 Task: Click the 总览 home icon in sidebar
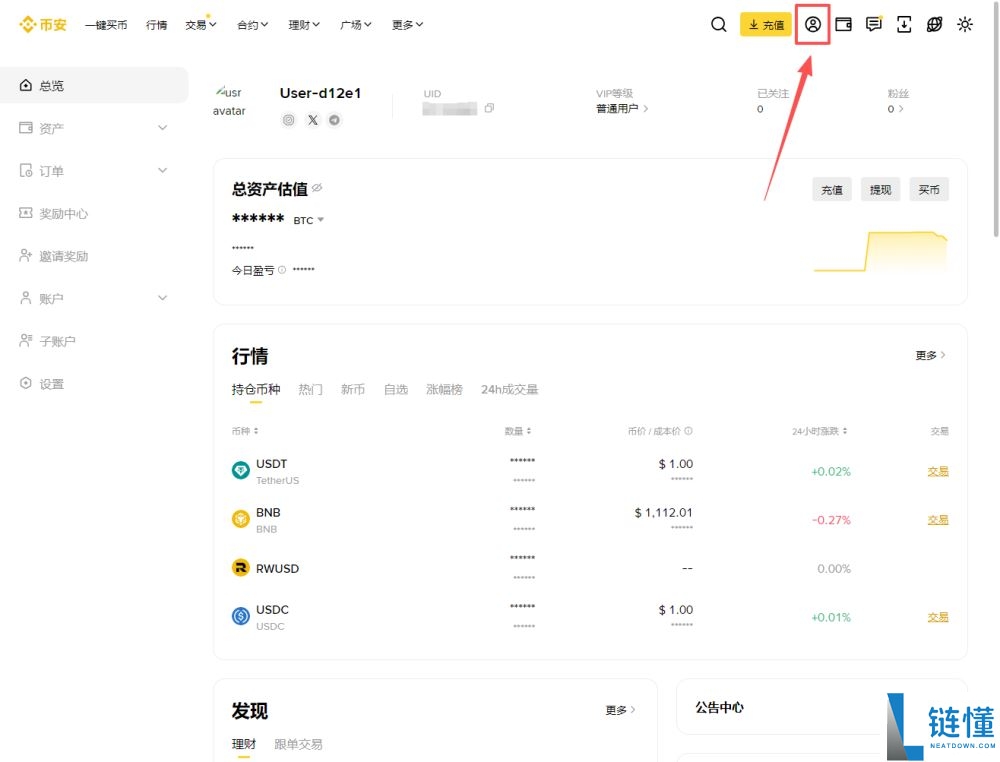coord(26,85)
